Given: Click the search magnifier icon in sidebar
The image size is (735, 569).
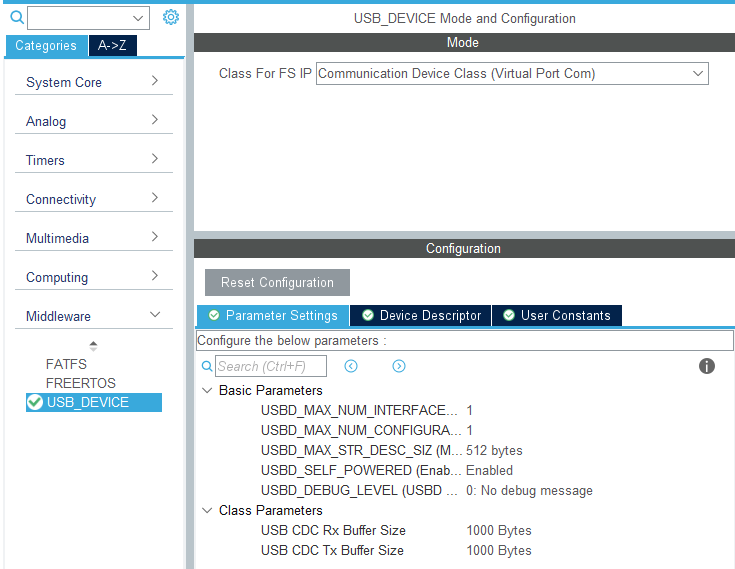Looking at the screenshot, I should (17, 17).
